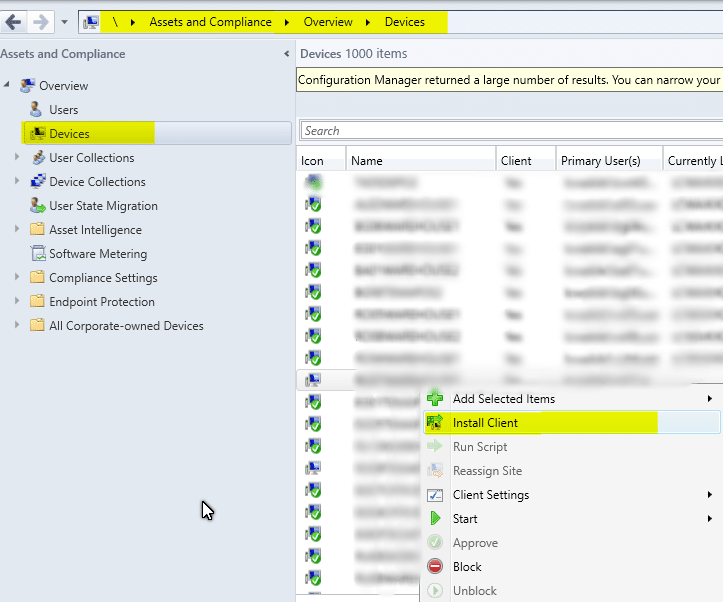Click the Install Client menu icon

(x=435, y=422)
